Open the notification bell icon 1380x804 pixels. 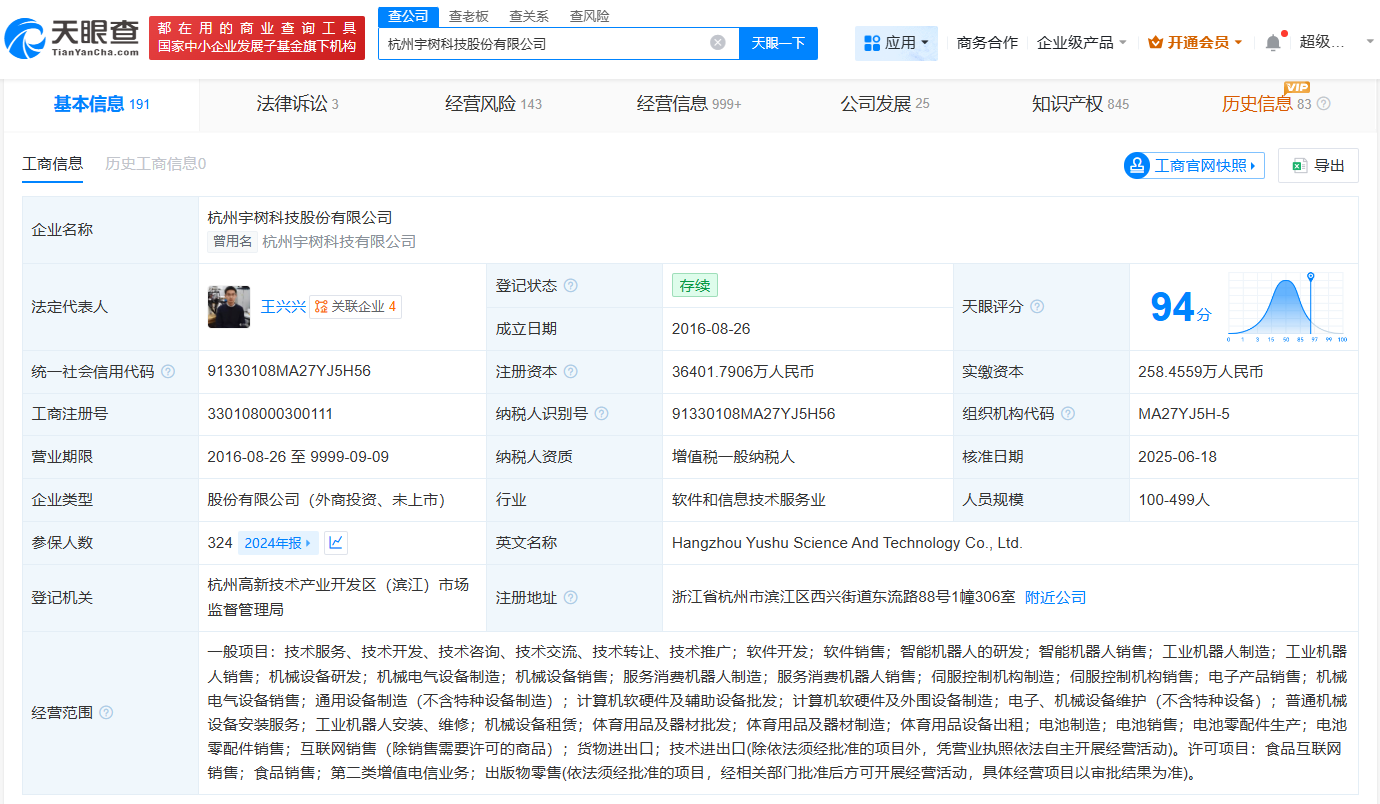[x=1275, y=40]
